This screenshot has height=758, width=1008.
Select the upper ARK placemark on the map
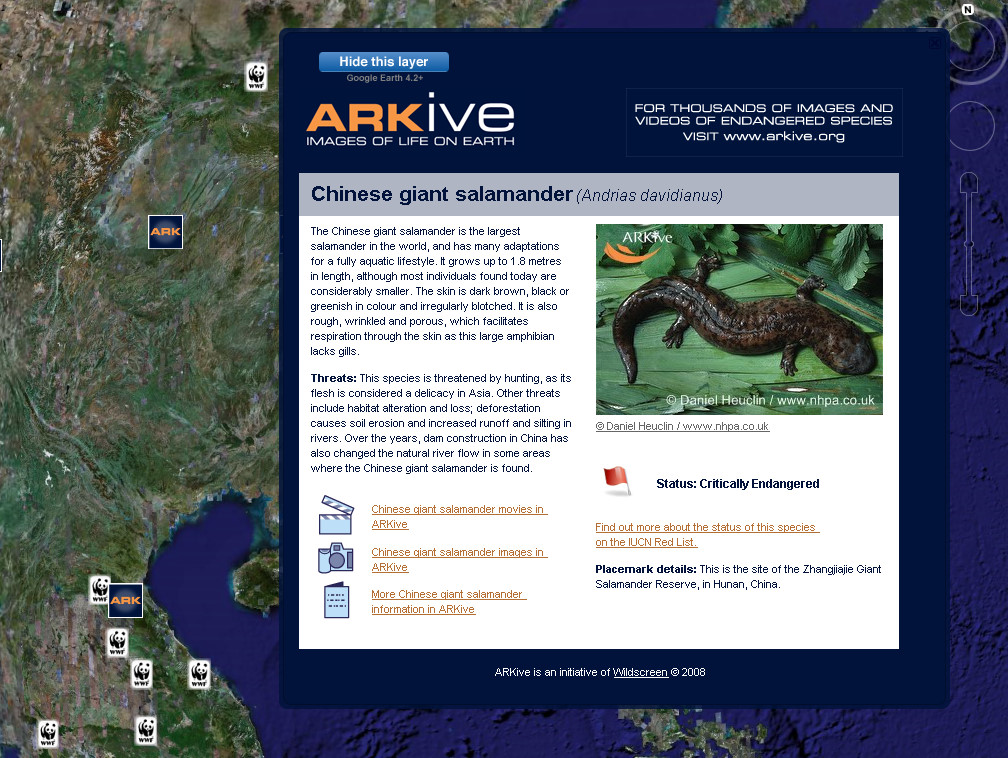coord(165,231)
